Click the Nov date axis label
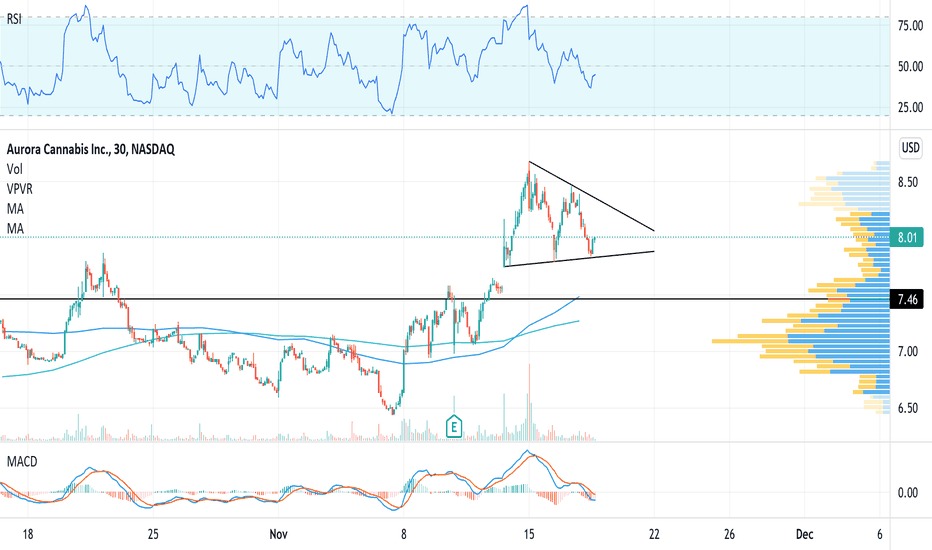 [278, 534]
